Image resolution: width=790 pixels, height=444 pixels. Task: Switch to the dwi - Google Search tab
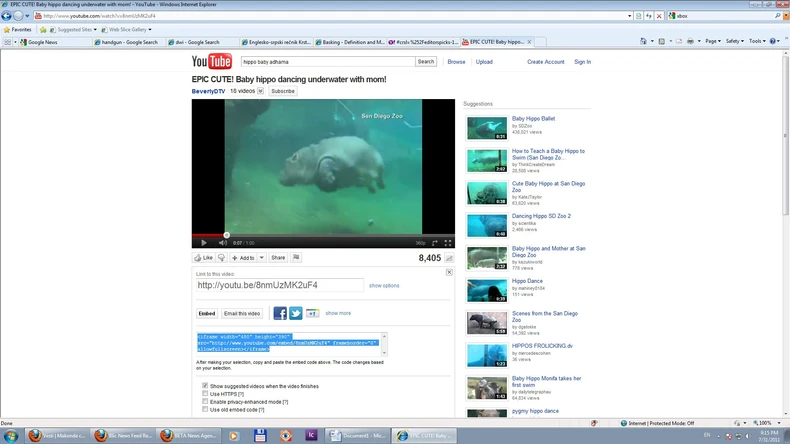point(202,42)
